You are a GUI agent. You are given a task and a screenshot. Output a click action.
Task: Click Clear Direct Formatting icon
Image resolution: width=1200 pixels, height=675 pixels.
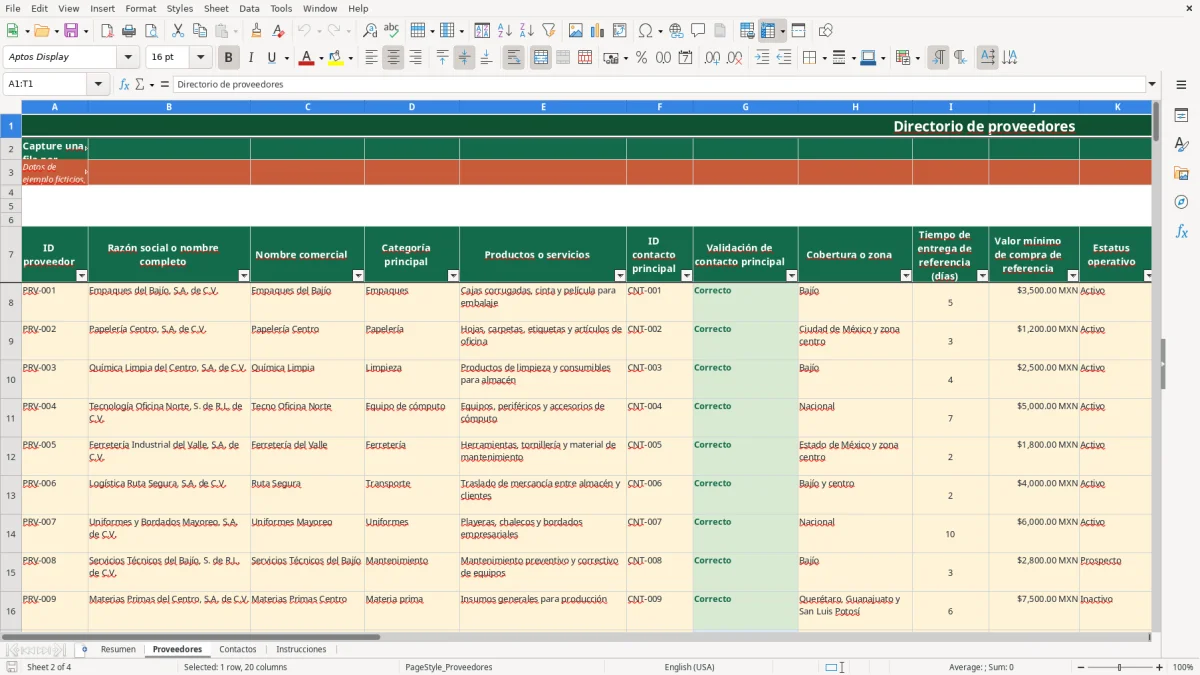click(279, 31)
